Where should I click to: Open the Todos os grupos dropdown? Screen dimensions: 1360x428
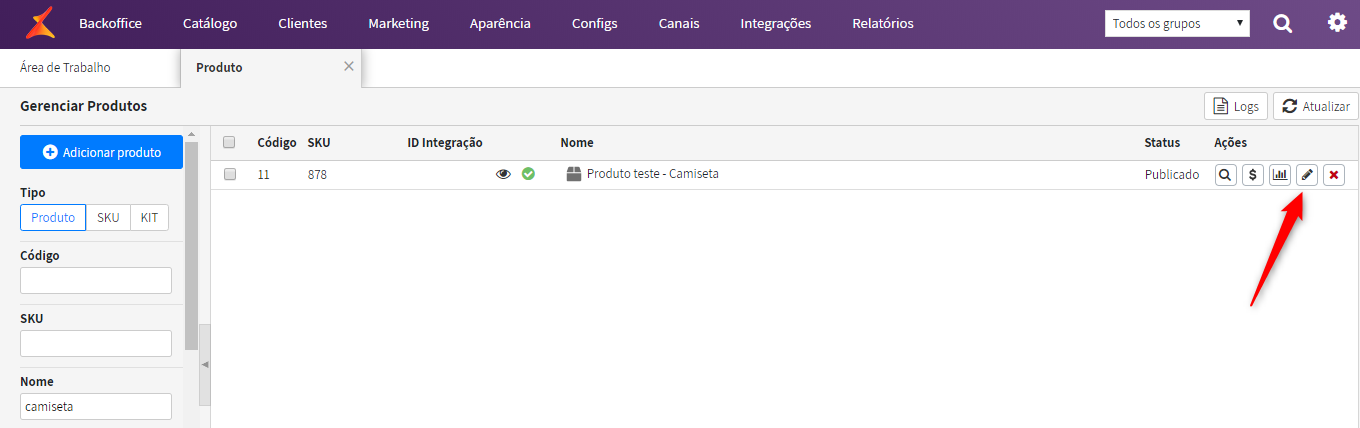click(x=1177, y=23)
